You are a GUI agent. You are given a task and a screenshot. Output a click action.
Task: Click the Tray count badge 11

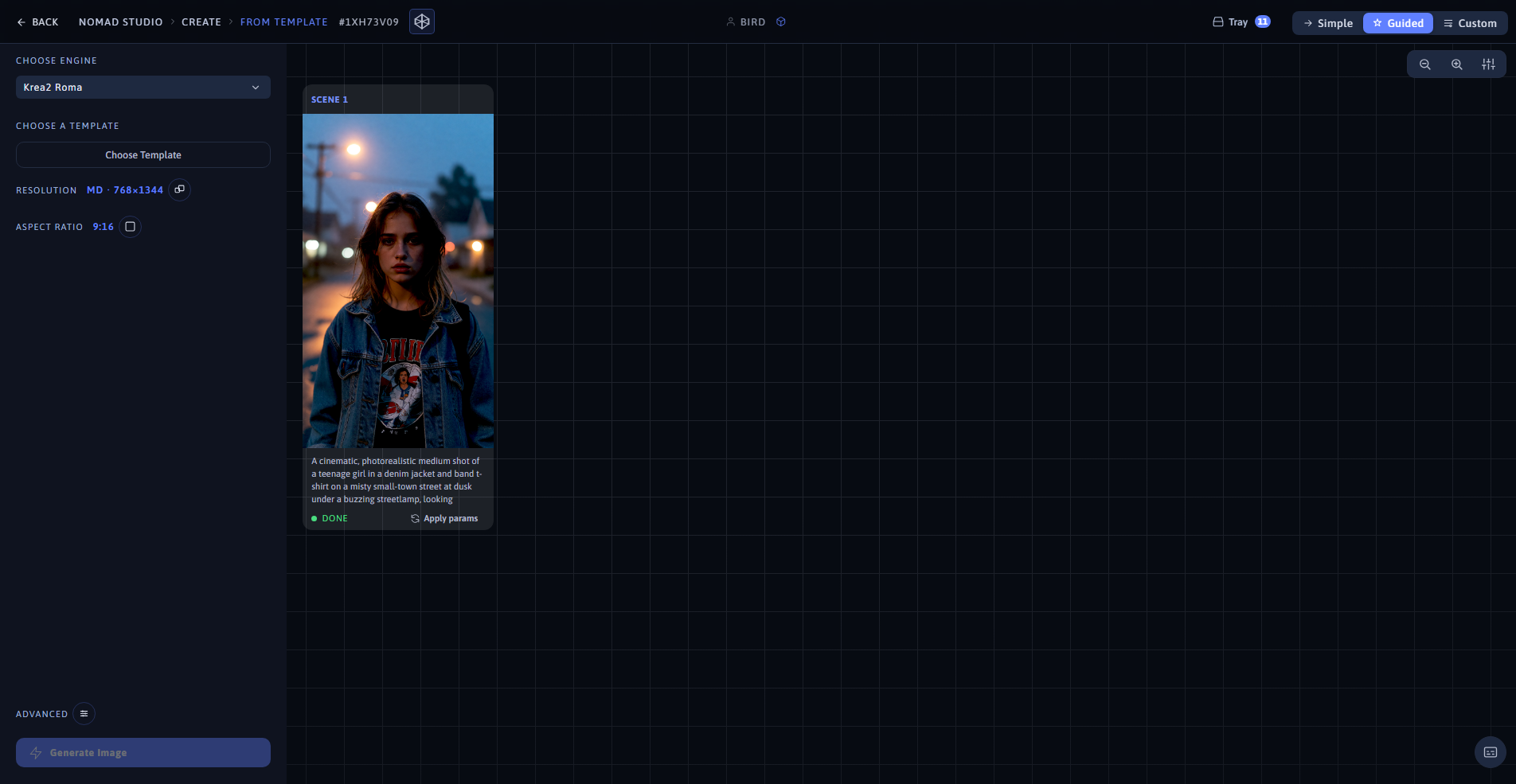(1263, 22)
